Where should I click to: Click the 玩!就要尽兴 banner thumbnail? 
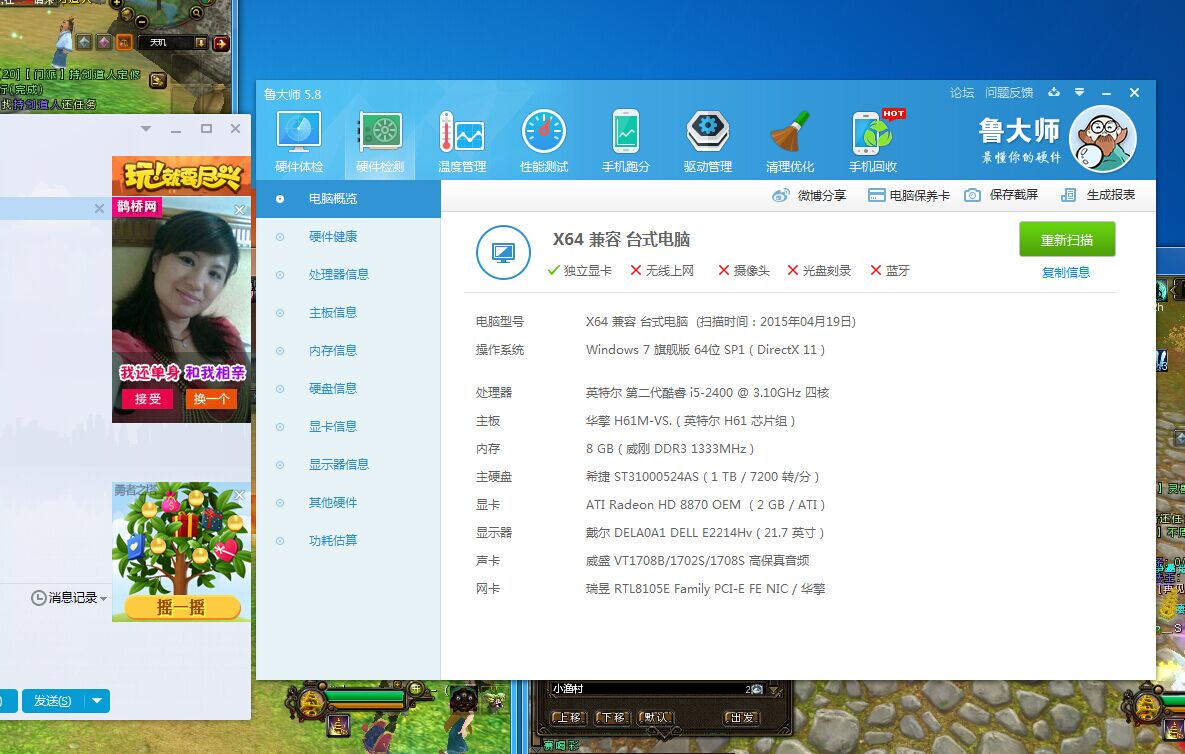pyautogui.click(x=181, y=176)
